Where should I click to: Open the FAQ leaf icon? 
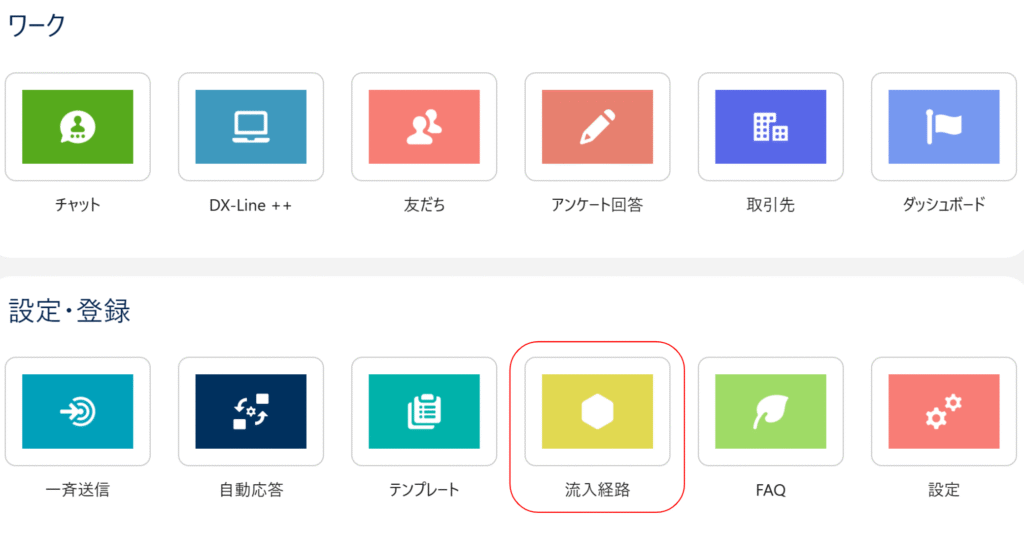770,411
